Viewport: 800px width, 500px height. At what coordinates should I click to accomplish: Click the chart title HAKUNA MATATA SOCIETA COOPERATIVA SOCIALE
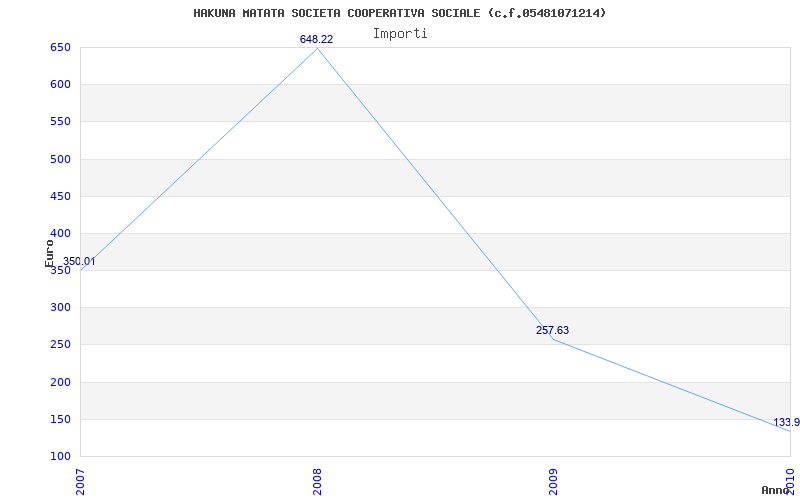point(399,13)
